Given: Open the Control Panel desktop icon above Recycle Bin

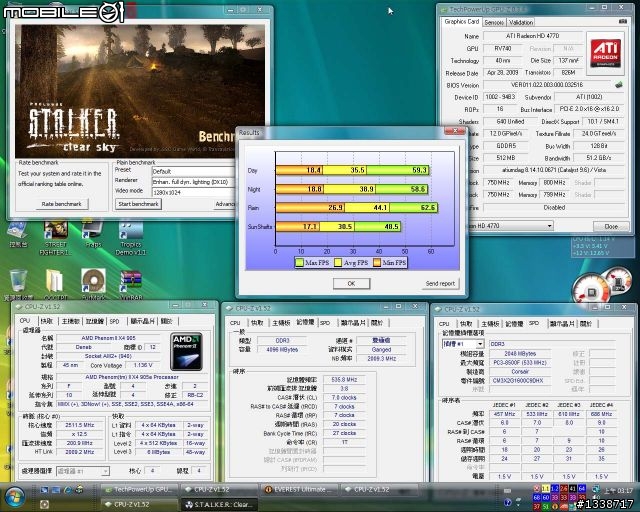Looking at the screenshot, I should (x=18, y=234).
